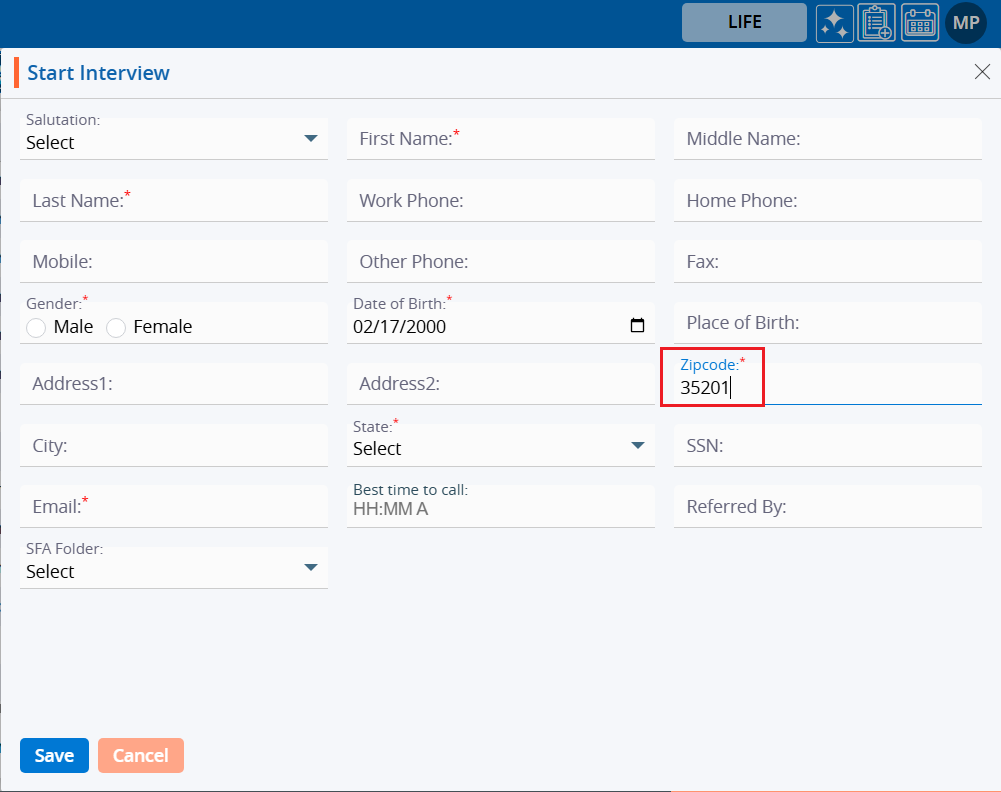
Task: Click the Cancel button
Action: [140, 755]
